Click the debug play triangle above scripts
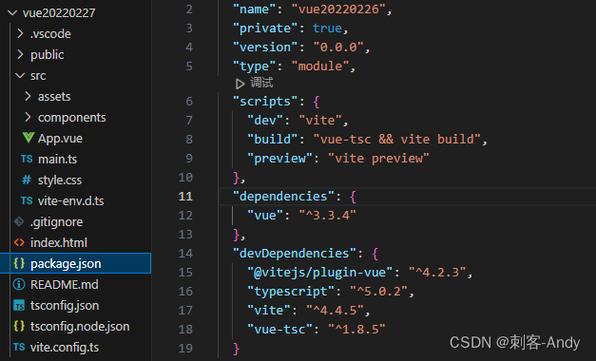Screen dimensions: 596x361 tap(239, 84)
